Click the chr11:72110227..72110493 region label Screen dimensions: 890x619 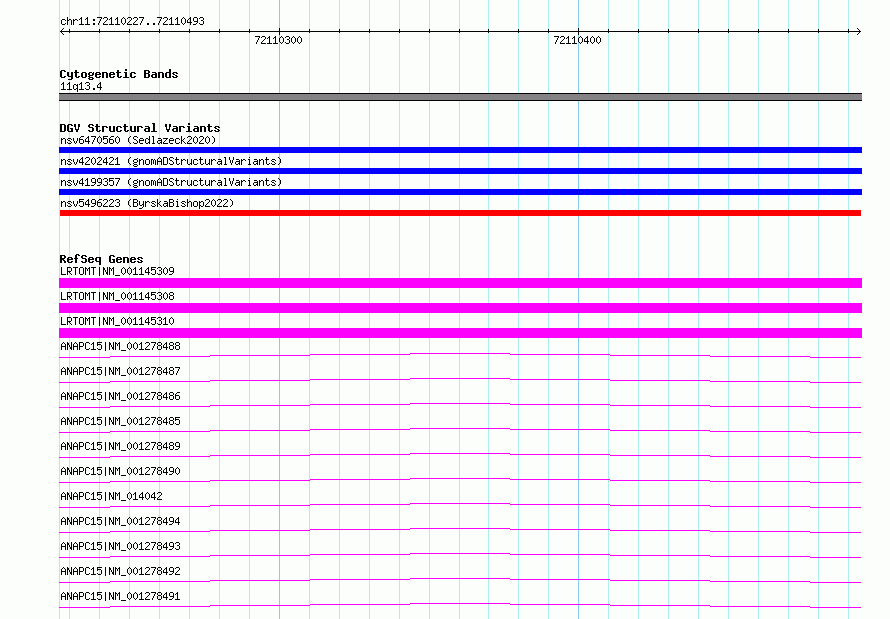(132, 21)
